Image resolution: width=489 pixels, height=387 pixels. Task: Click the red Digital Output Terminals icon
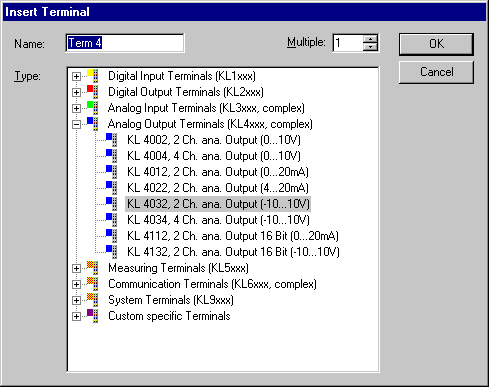click(92, 92)
